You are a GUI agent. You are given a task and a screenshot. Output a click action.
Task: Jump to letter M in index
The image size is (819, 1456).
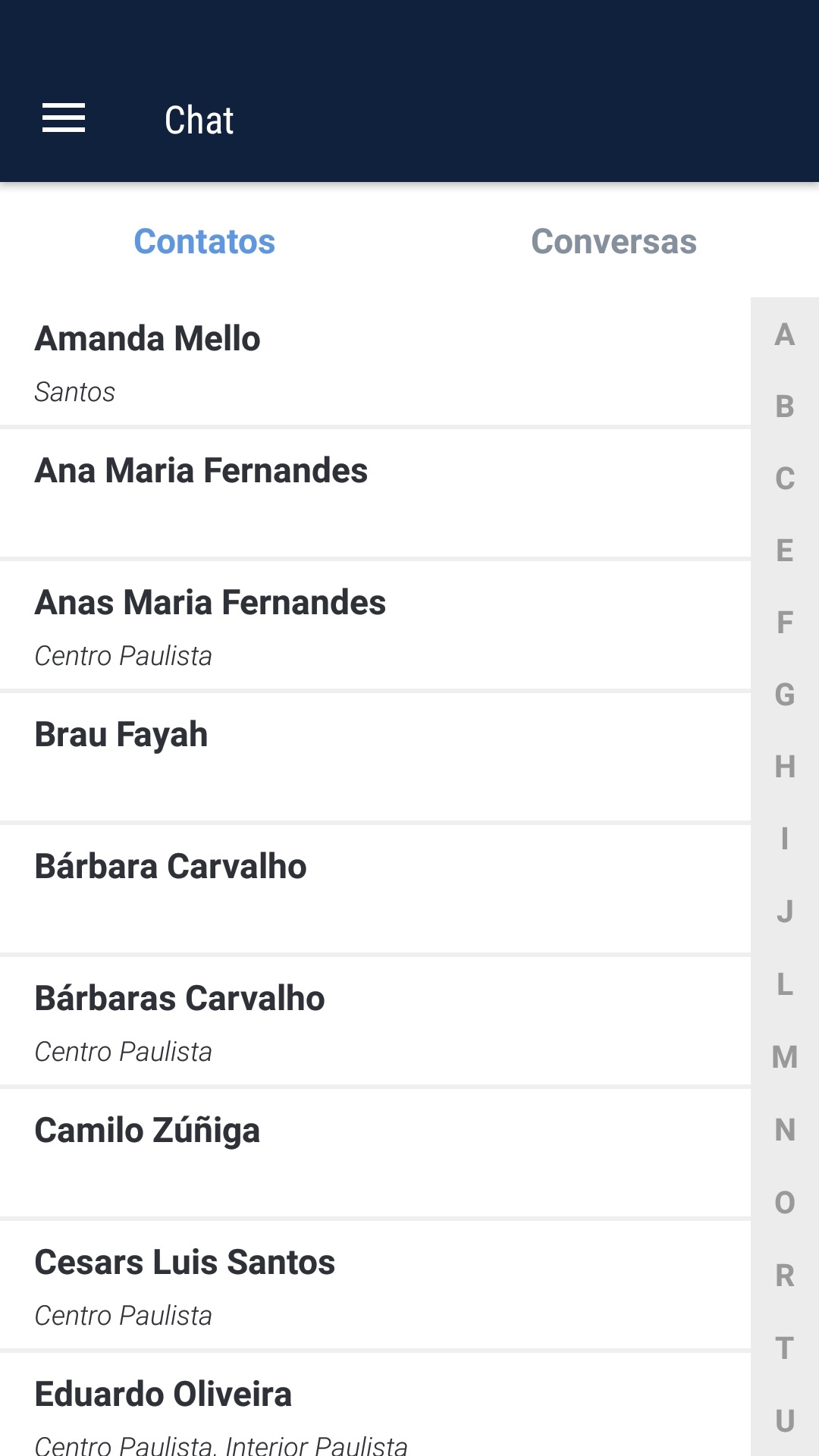(x=785, y=1057)
